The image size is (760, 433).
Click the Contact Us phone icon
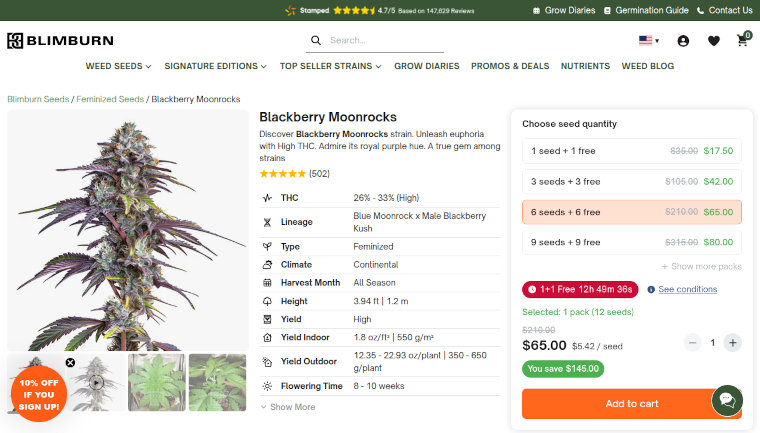[700, 11]
